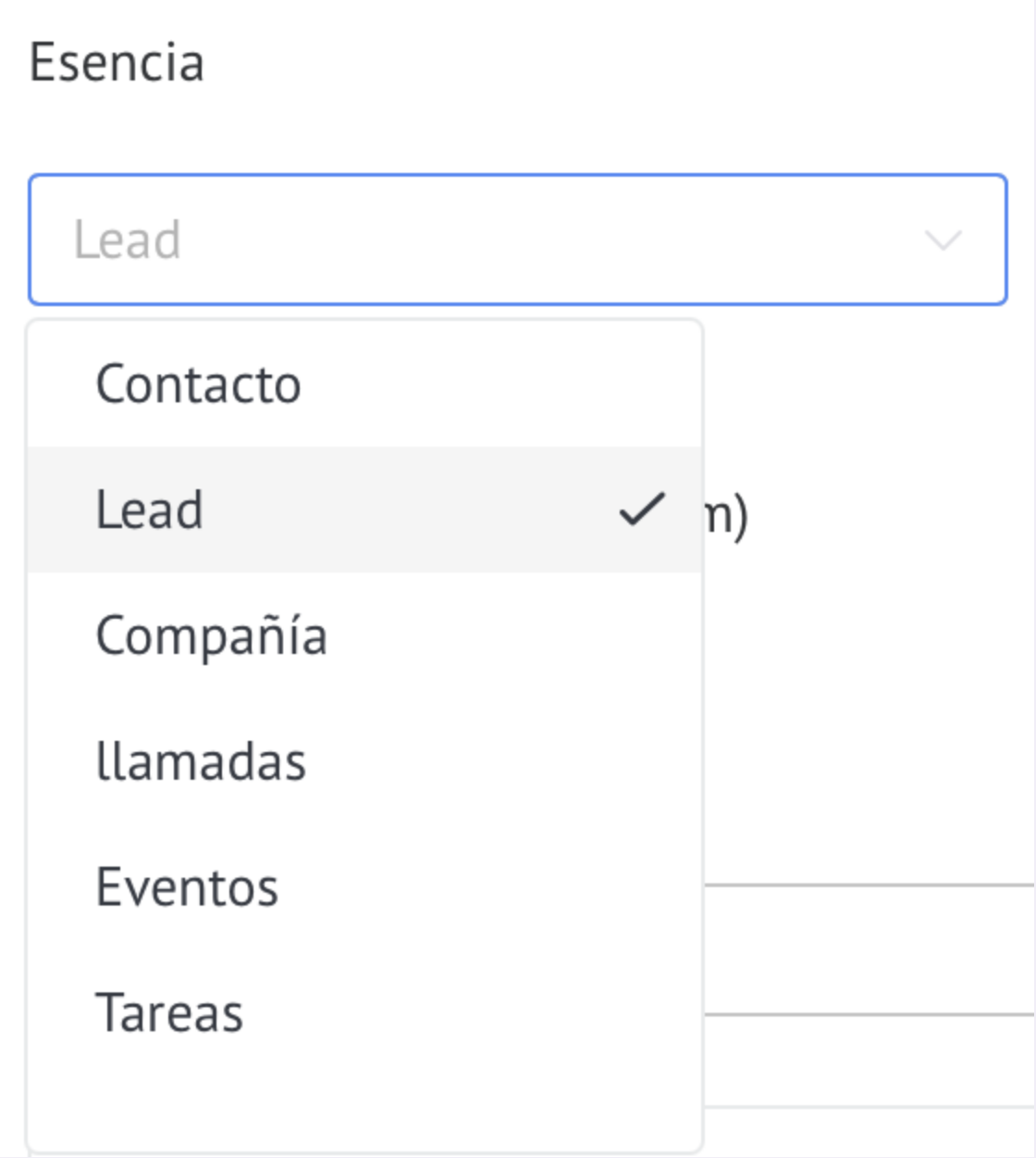Image resolution: width=1036 pixels, height=1158 pixels.
Task: Switch the Esencia value to Compañía
Action: click(x=364, y=635)
